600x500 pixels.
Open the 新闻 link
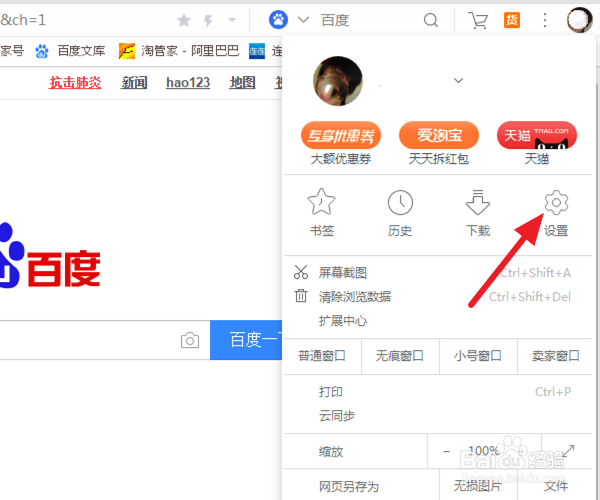tap(134, 82)
